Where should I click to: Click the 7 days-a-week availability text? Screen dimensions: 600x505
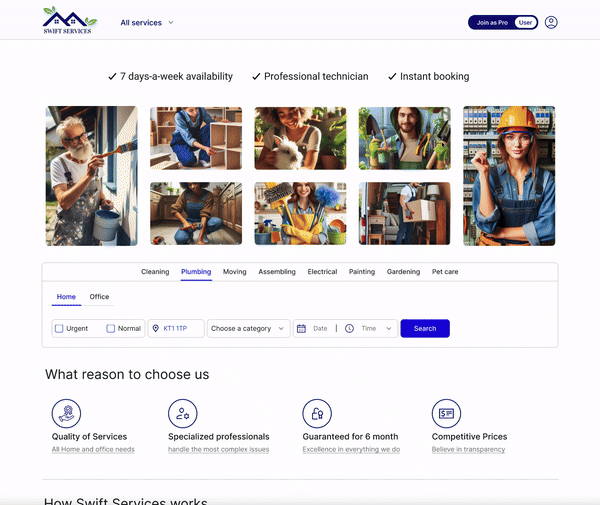(x=176, y=77)
